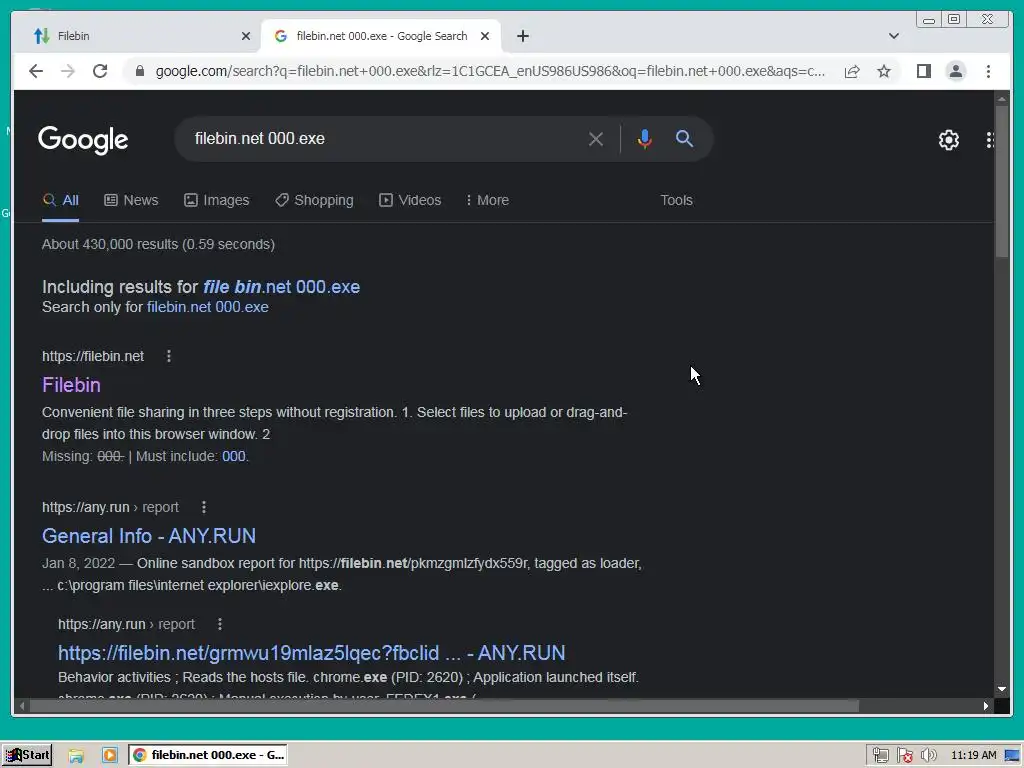Reload the current page

click(100, 71)
